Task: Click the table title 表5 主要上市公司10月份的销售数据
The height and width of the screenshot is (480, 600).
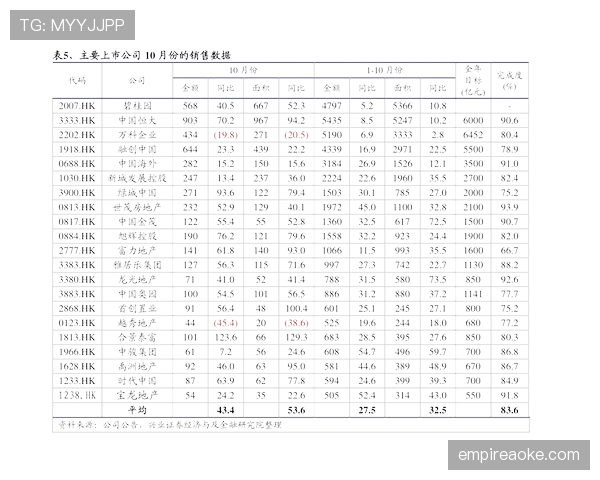Action: pos(142,55)
